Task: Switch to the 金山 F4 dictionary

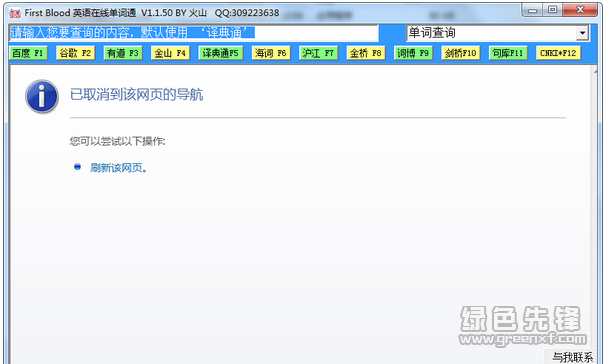Action: click(170, 53)
